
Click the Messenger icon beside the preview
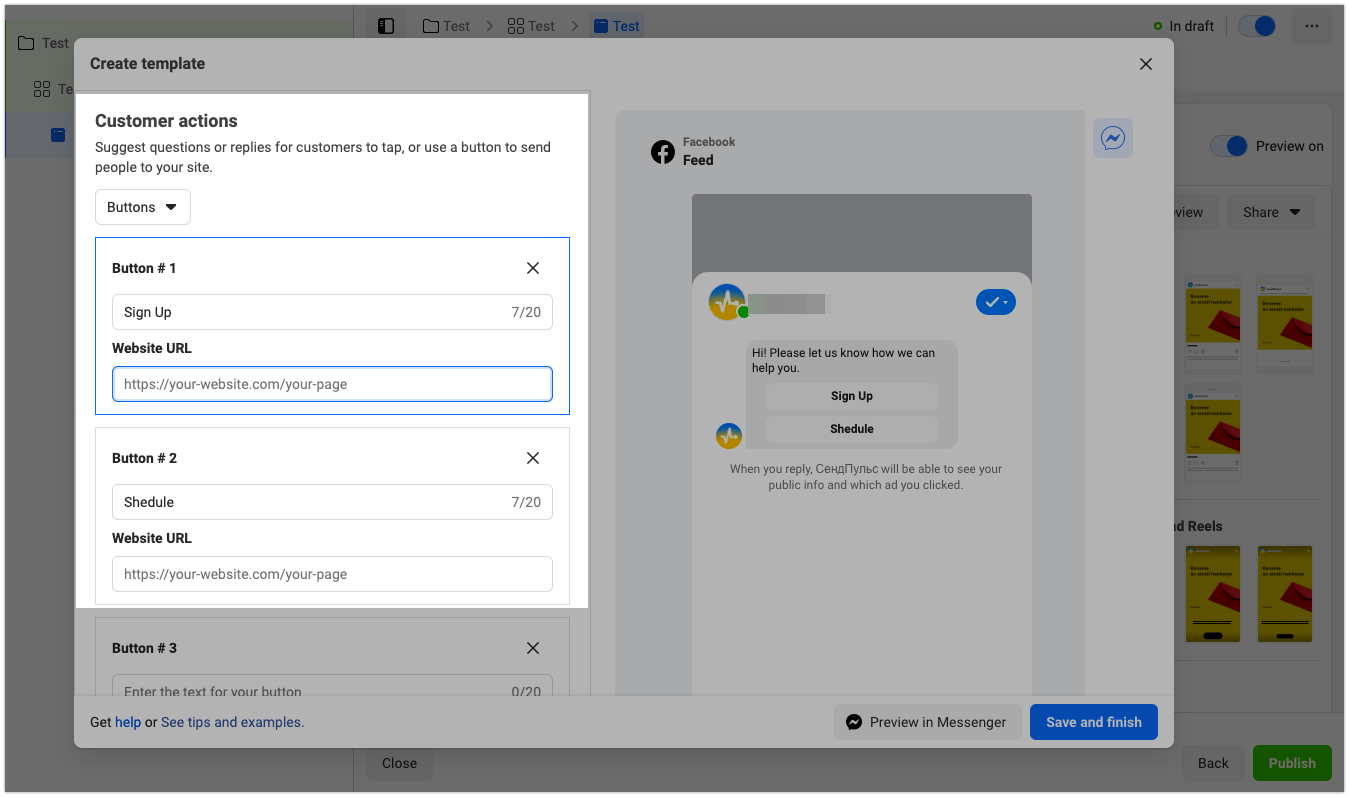pyautogui.click(x=1112, y=138)
